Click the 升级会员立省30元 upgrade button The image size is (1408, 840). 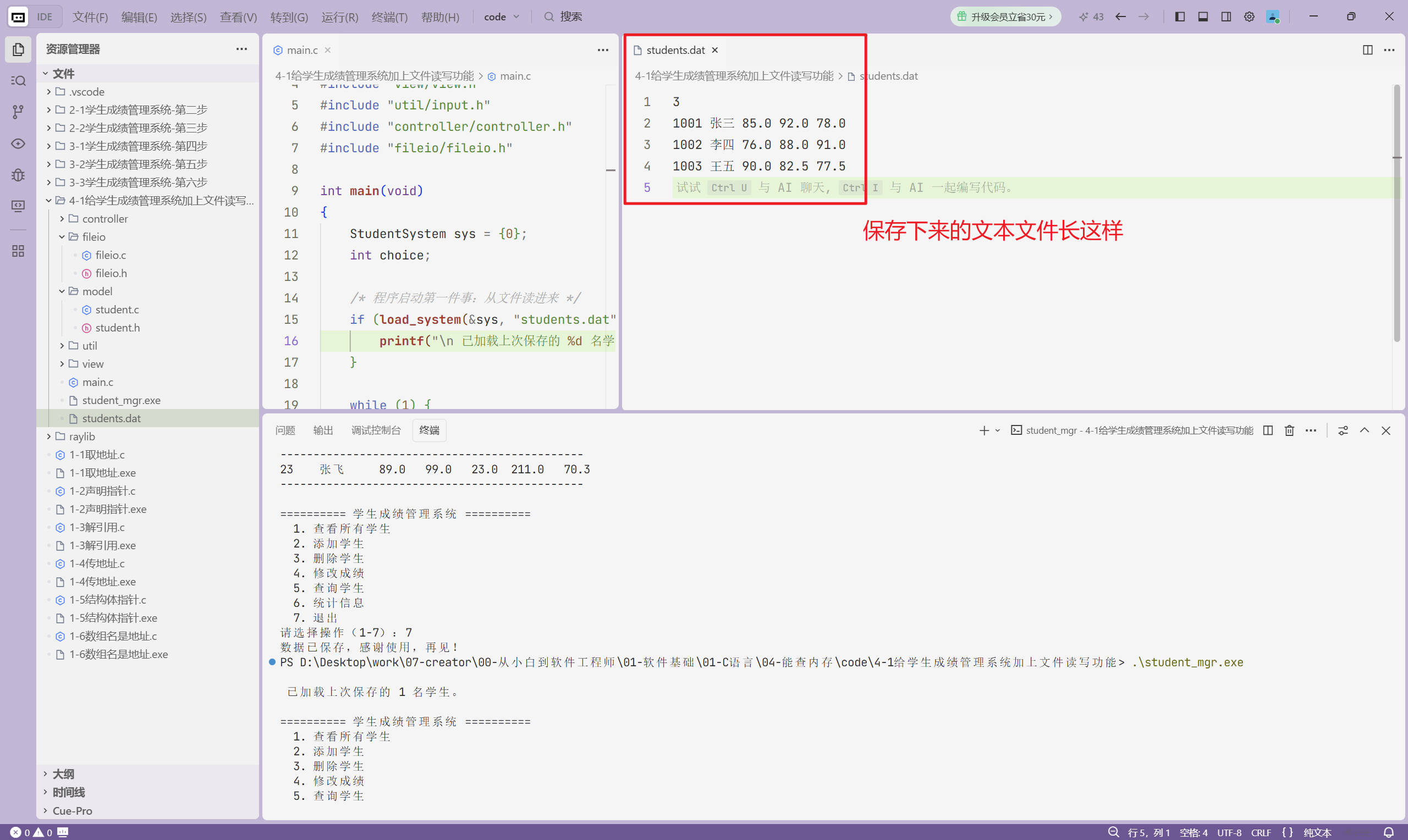pos(1005,16)
